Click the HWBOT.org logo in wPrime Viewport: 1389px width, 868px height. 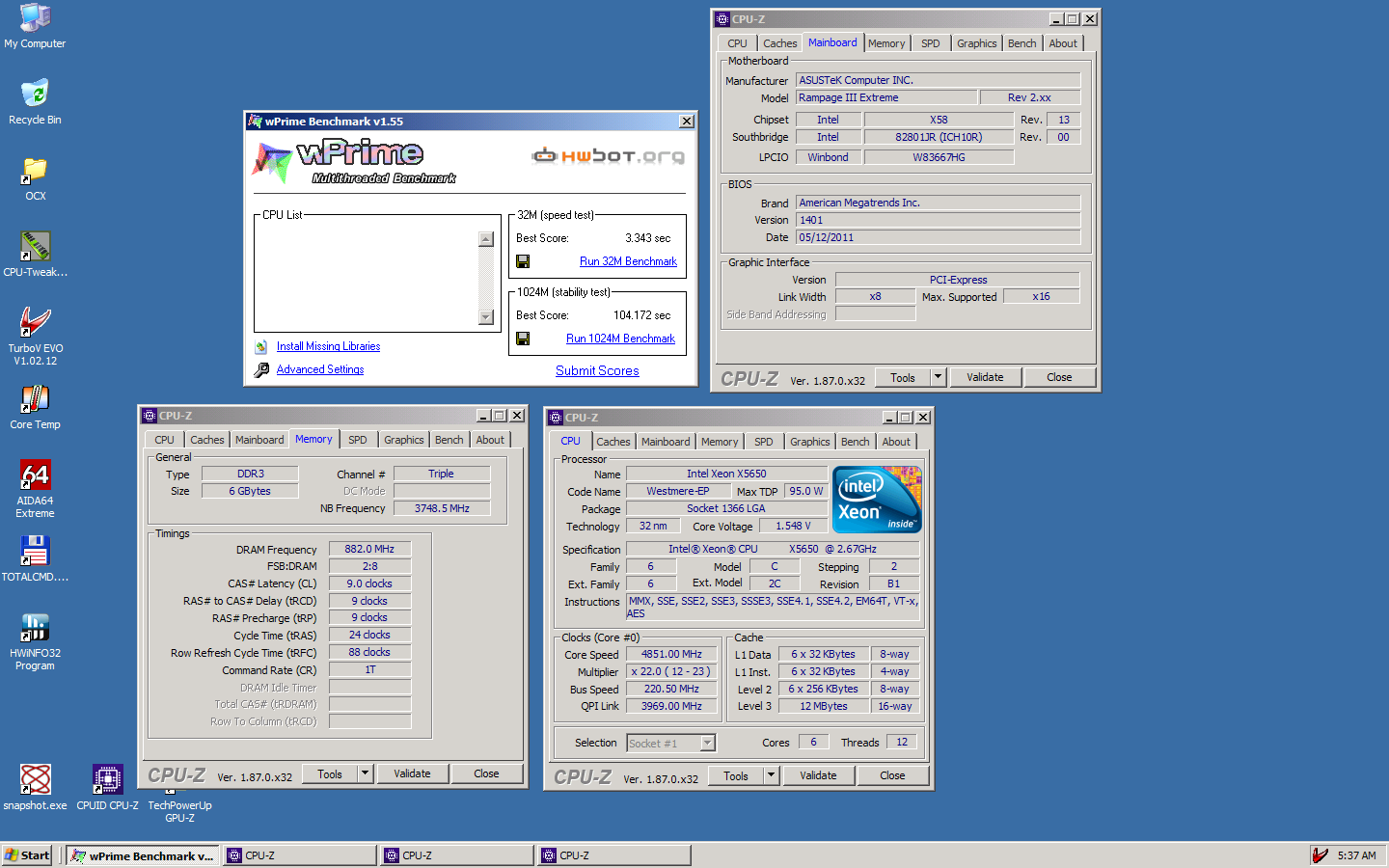coord(609,155)
